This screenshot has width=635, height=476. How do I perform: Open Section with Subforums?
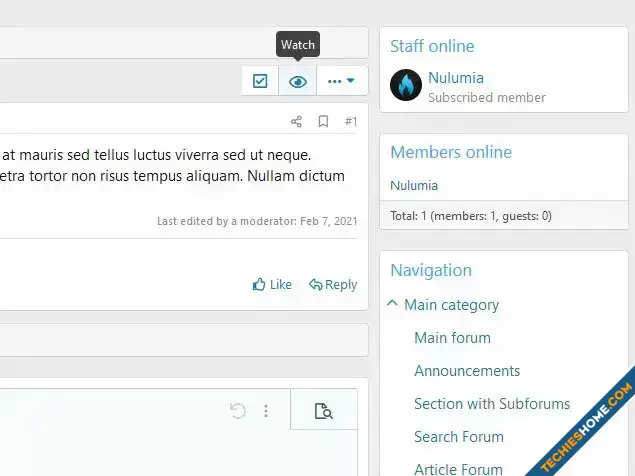[x=492, y=404]
